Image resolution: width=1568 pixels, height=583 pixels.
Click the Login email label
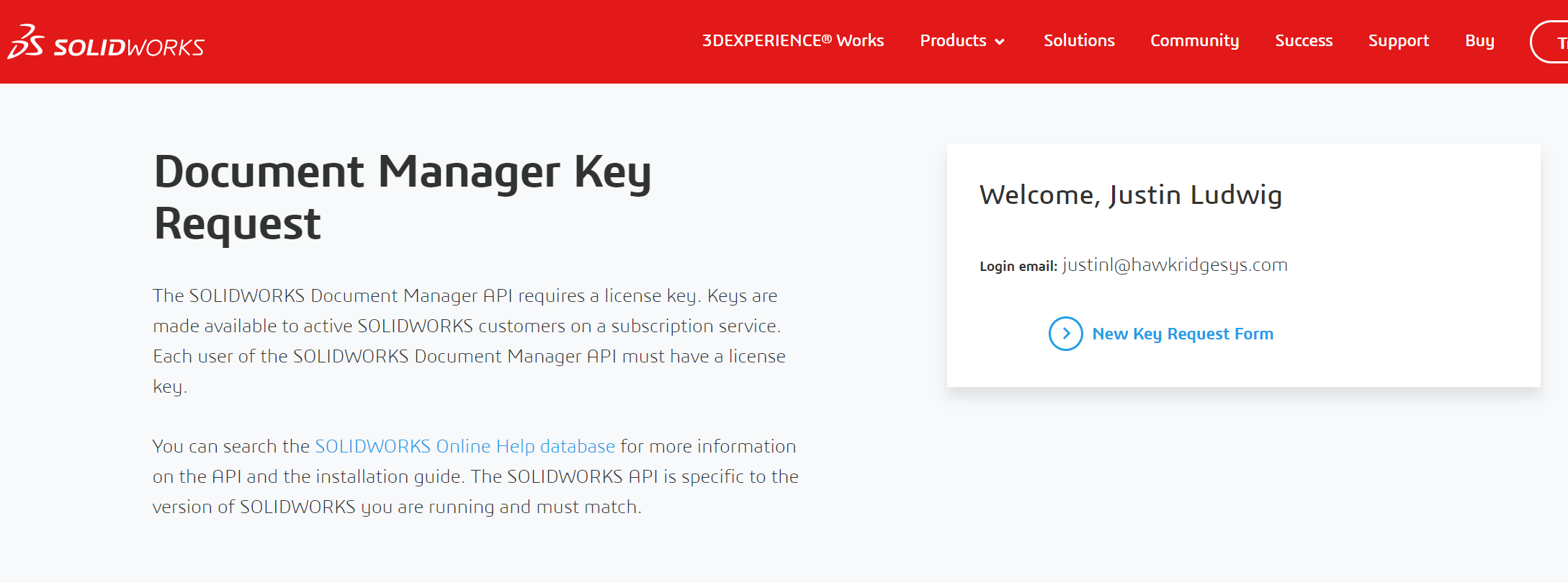click(x=1018, y=266)
